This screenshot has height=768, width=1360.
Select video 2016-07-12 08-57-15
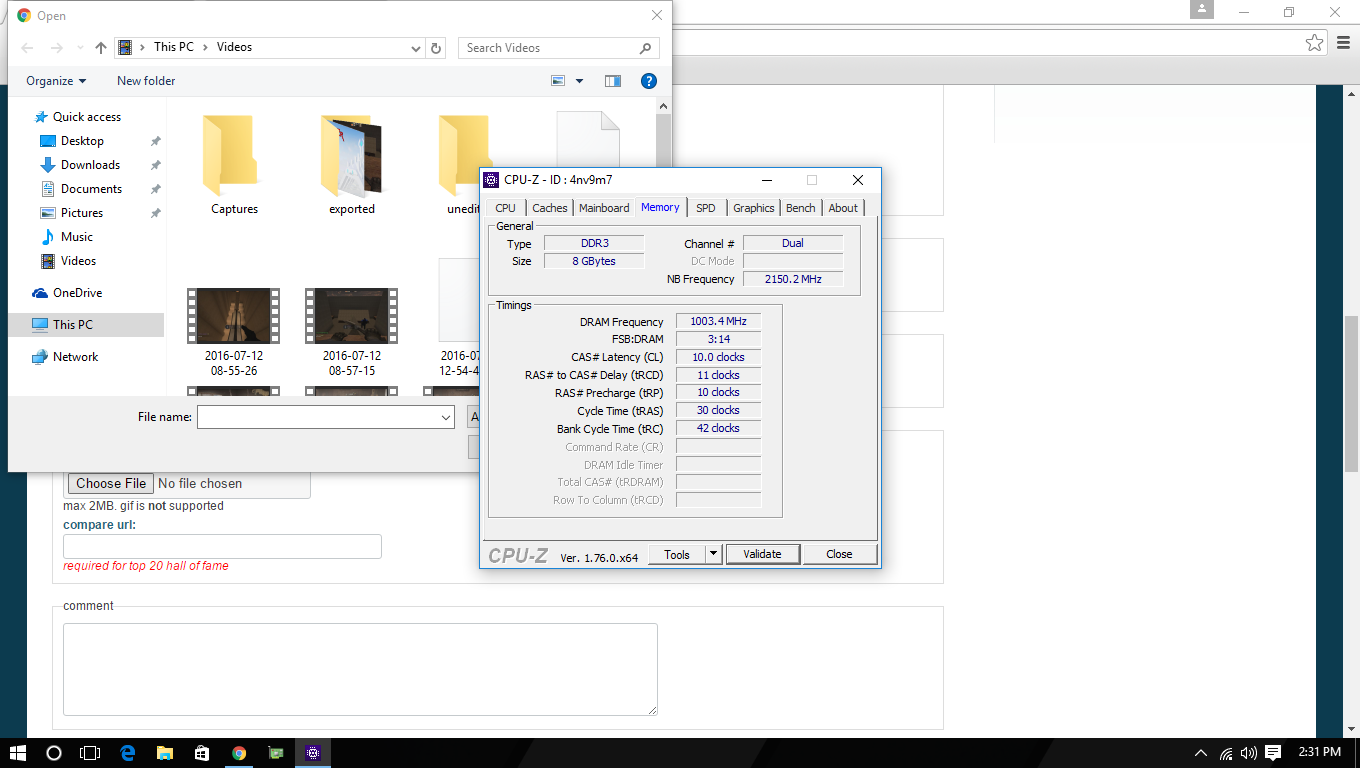(352, 333)
